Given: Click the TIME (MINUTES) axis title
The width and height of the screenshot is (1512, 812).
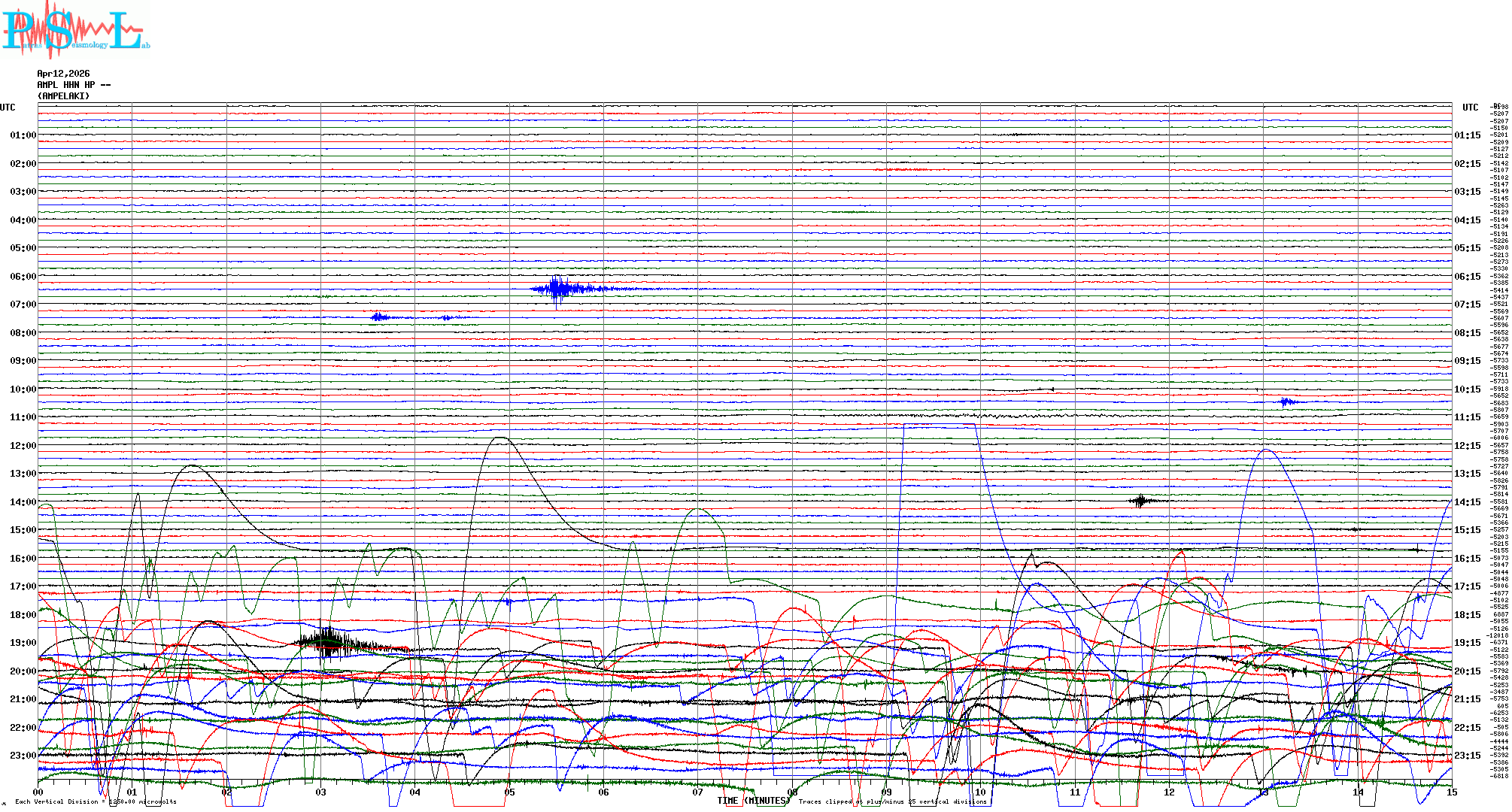Looking at the screenshot, I should (754, 801).
